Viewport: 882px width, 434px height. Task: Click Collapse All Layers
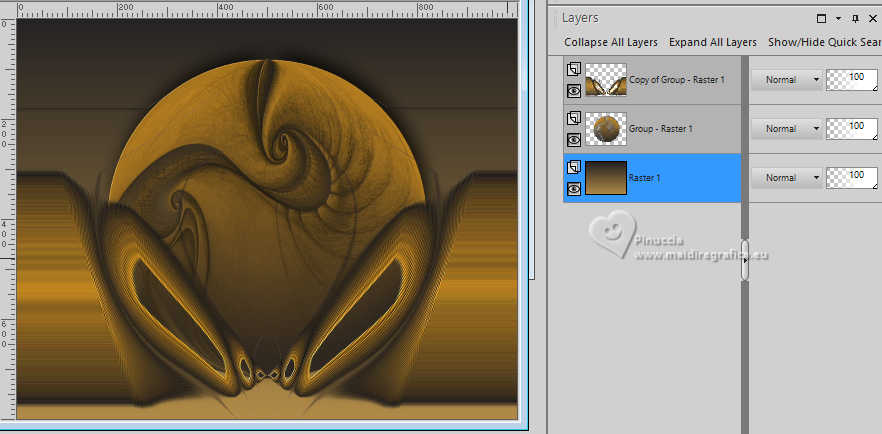[611, 42]
